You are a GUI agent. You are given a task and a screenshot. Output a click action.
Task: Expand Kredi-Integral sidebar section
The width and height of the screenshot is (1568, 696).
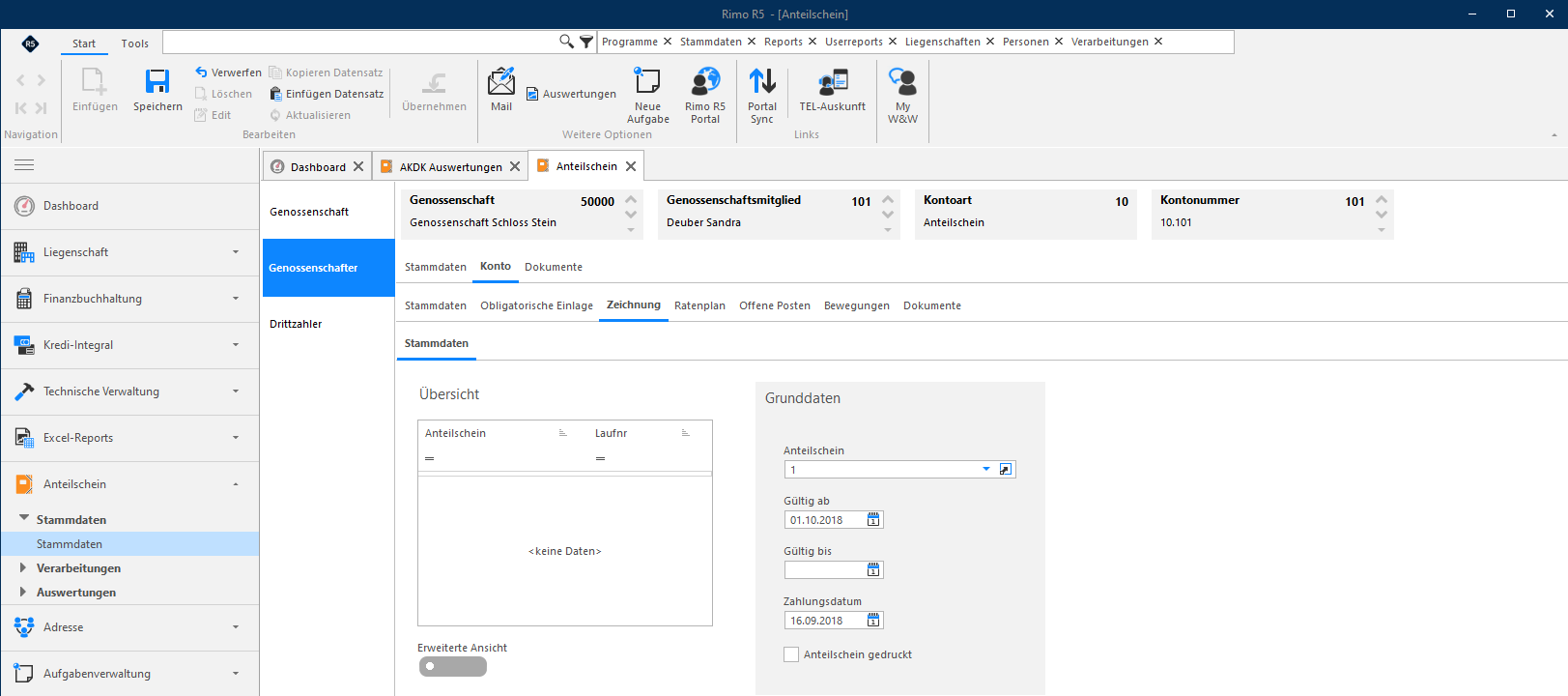click(236, 345)
